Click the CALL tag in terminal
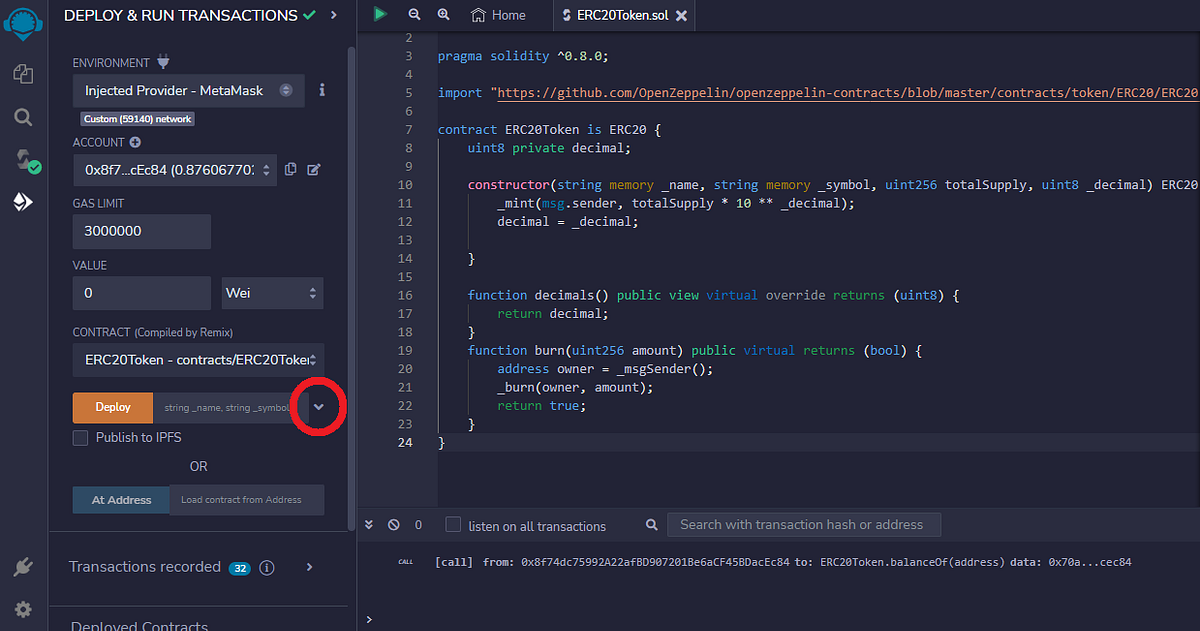The width and height of the screenshot is (1200, 631). click(405, 562)
